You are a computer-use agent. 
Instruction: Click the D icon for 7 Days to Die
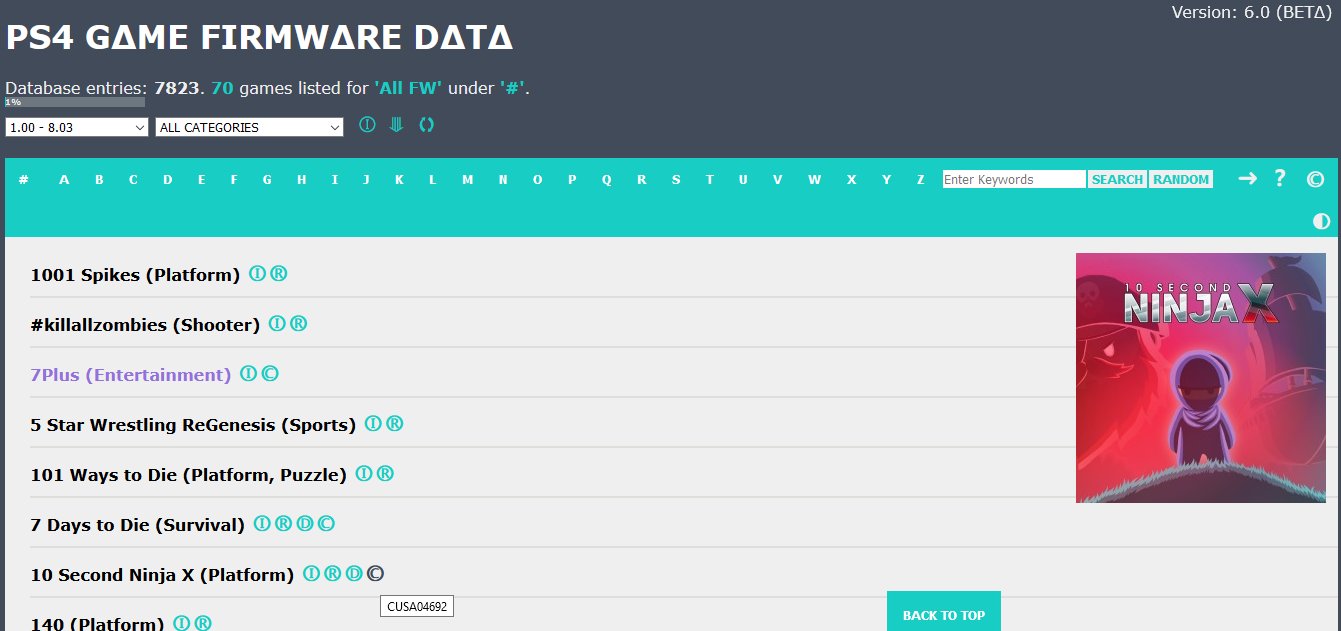click(x=304, y=523)
